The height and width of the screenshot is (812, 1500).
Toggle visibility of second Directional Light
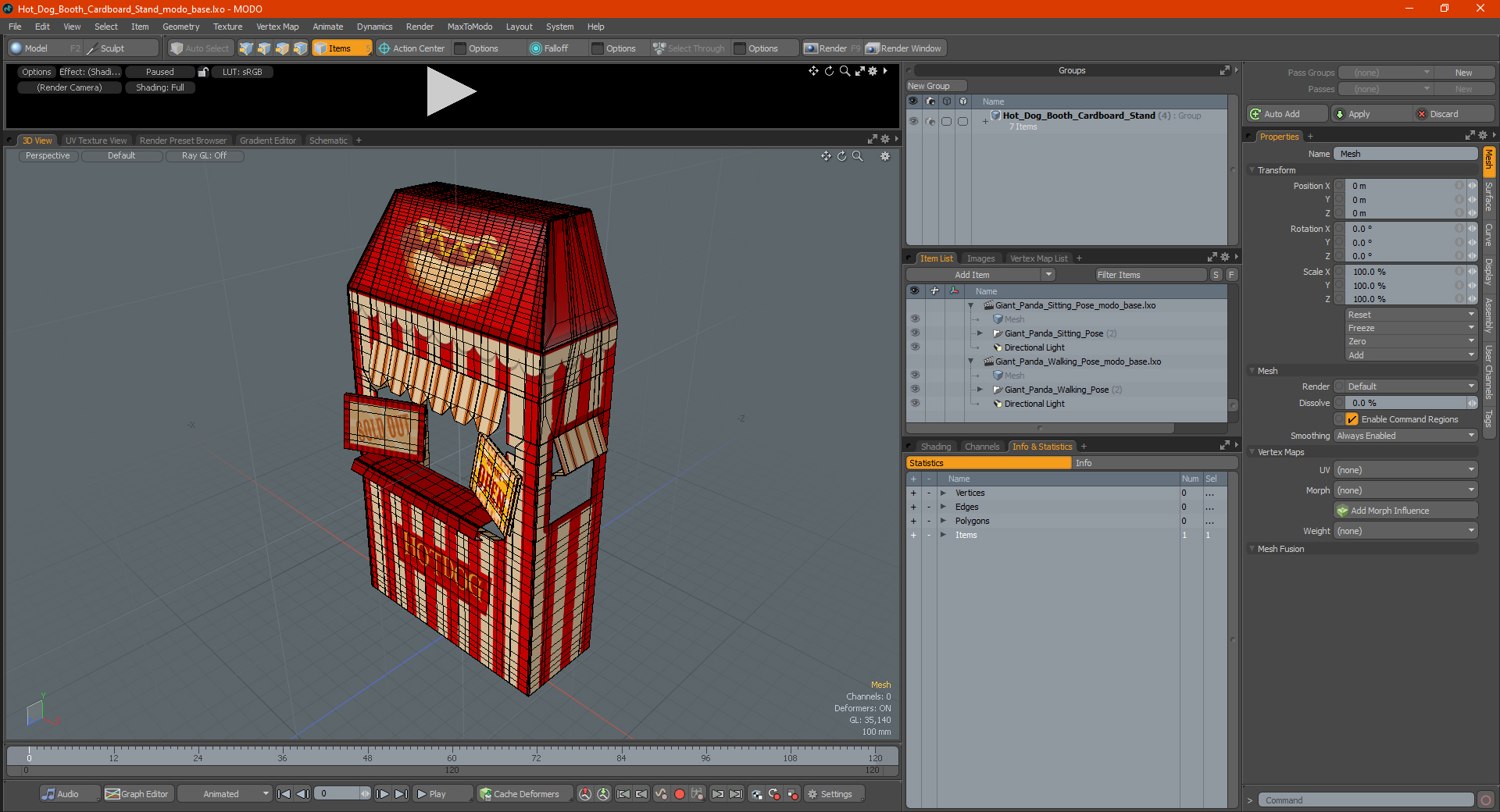coord(915,404)
